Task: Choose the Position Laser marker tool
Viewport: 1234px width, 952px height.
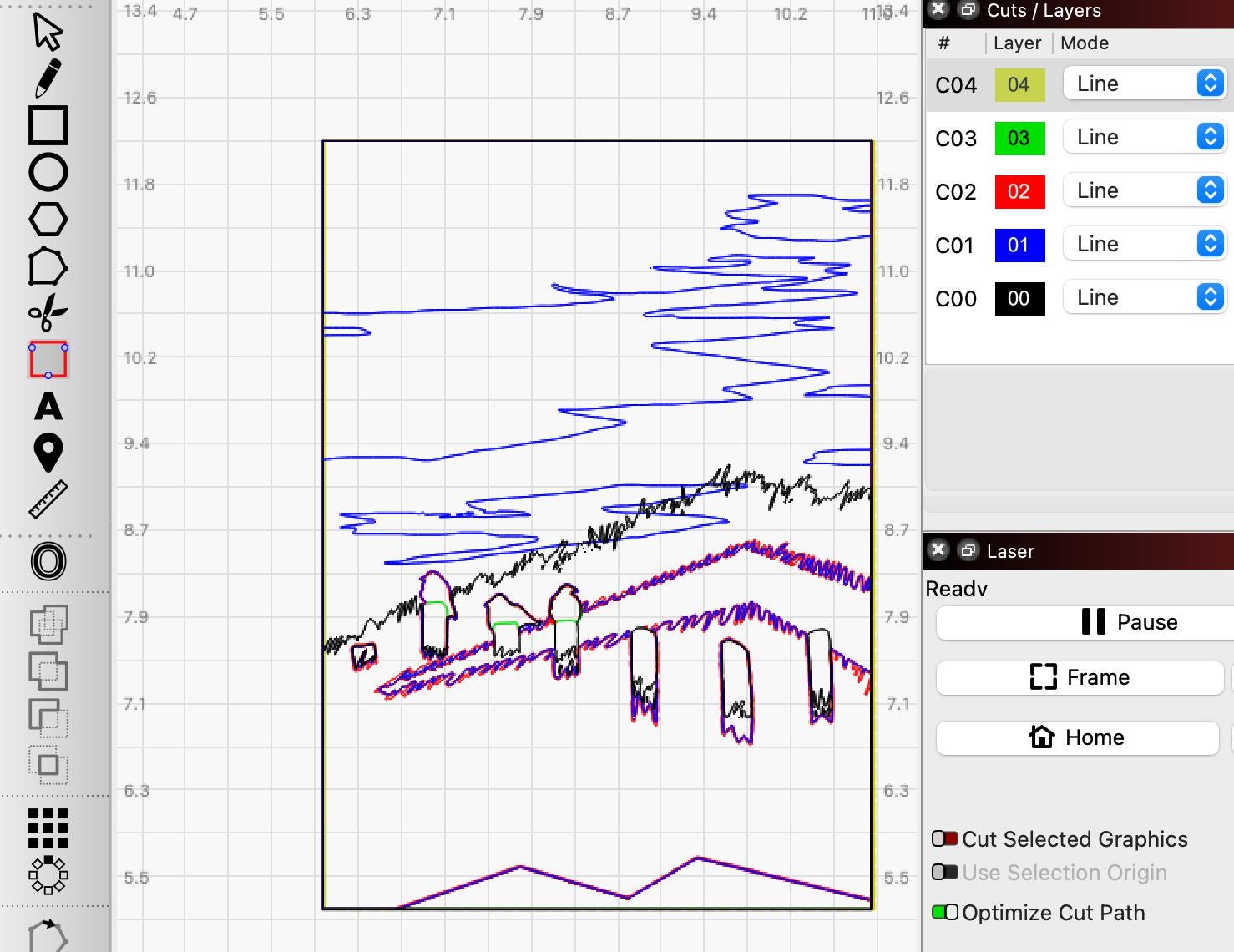Action: [48, 453]
